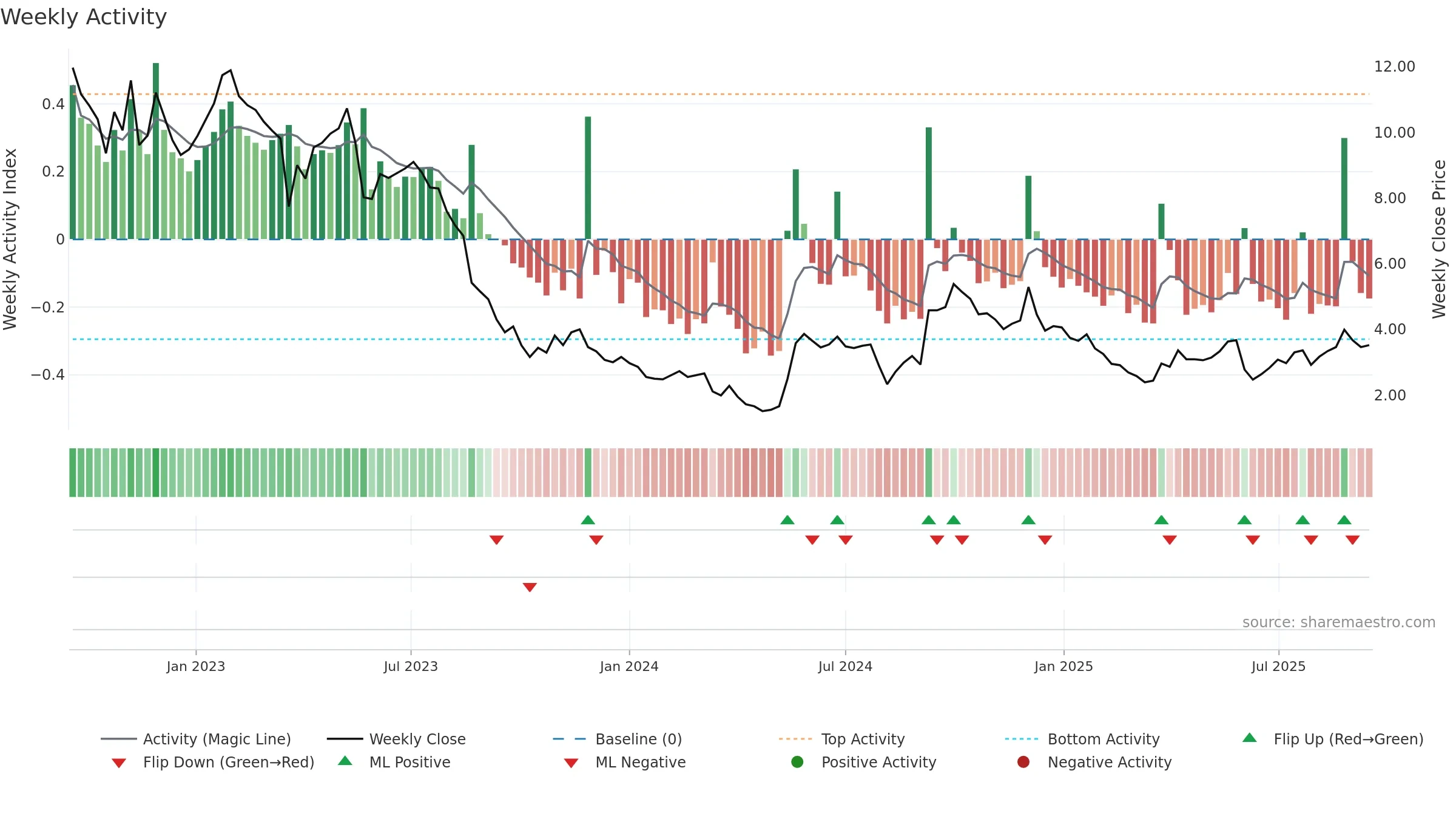Click the Jan 2024 x-axis label
Screen dimensions: 1456x819
(x=629, y=666)
